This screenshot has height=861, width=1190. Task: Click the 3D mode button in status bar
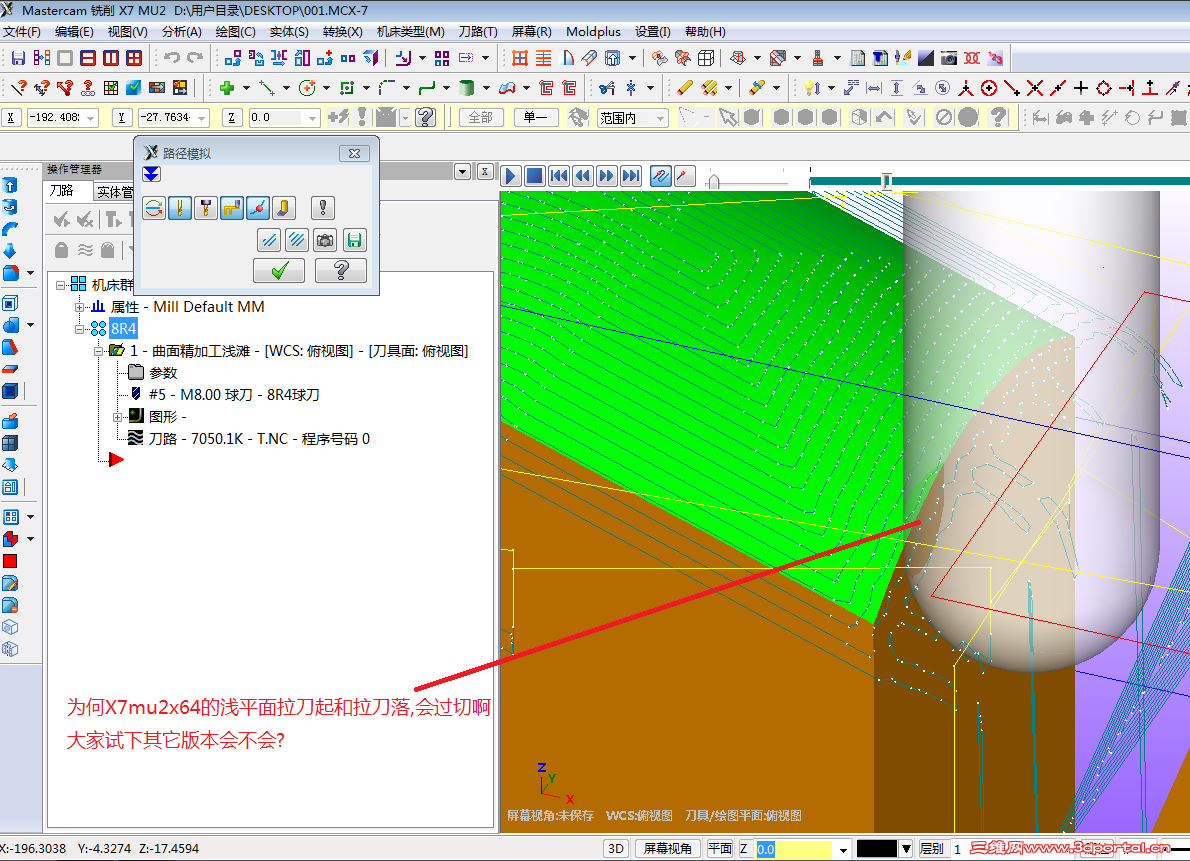[616, 848]
